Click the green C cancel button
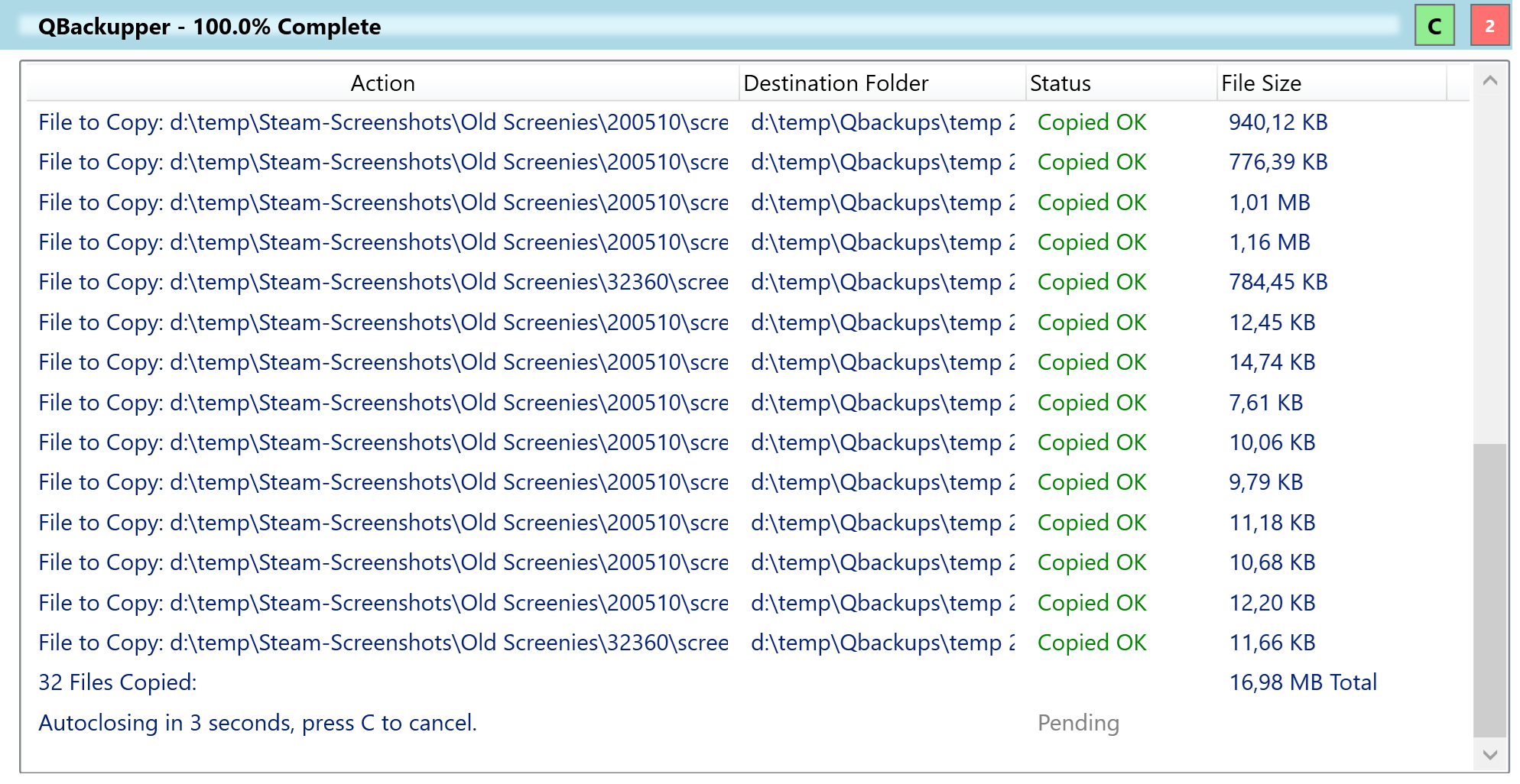 1434,26
